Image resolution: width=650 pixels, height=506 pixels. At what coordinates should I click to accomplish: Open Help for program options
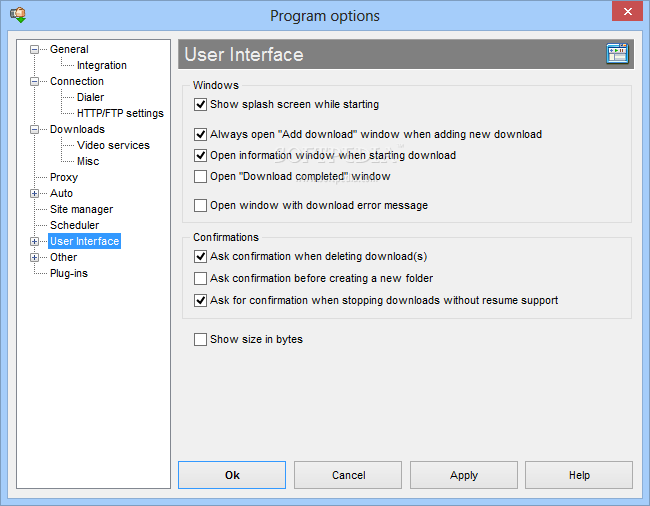579,475
